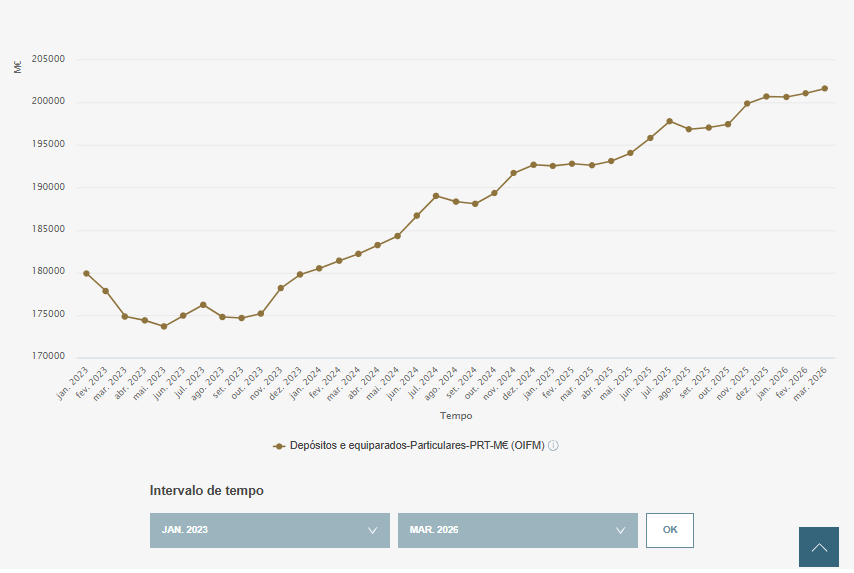Screen dimensions: 854x573
Task: Open the info icon beside the legend label
Action: [553, 446]
